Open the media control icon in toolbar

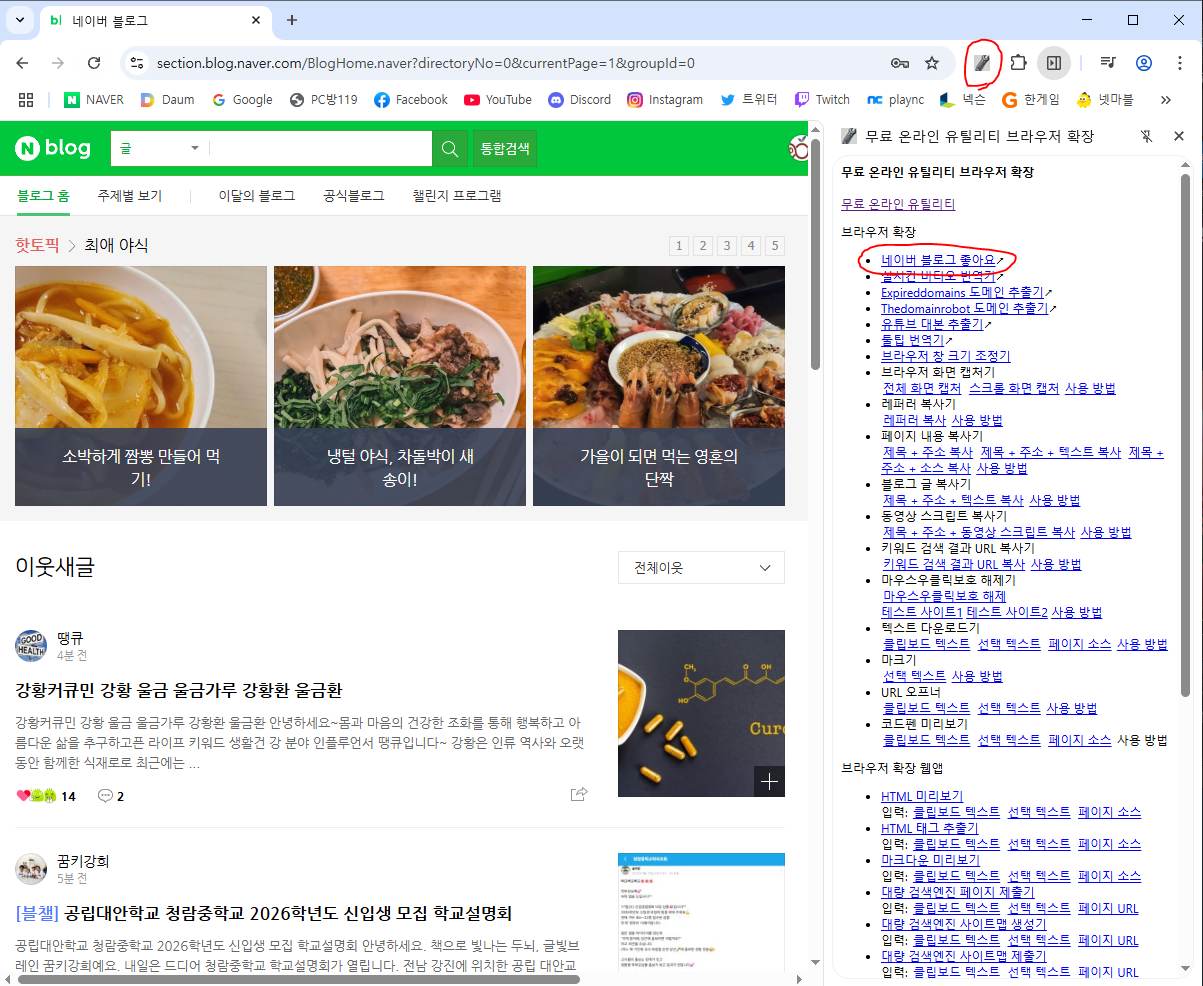(x=1107, y=63)
